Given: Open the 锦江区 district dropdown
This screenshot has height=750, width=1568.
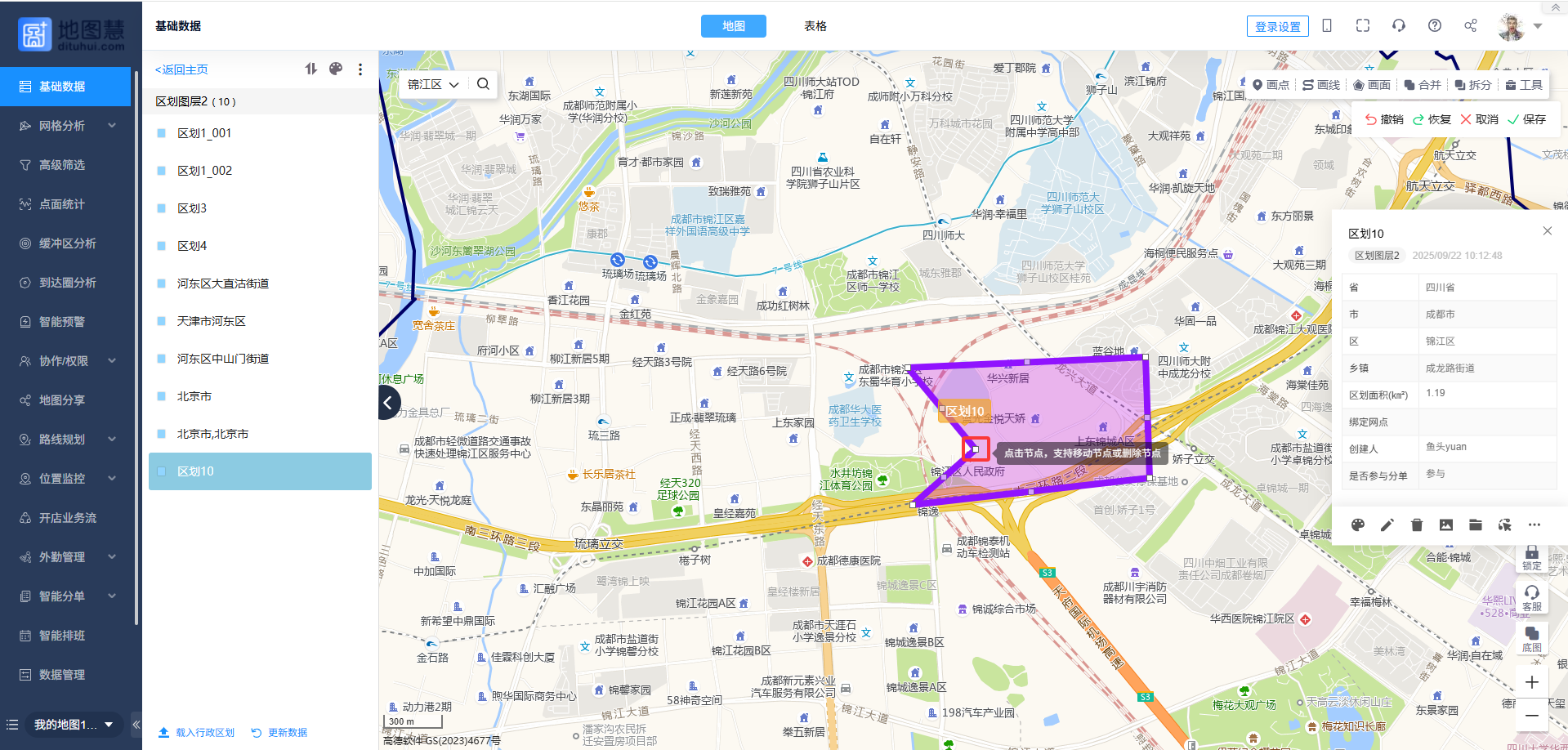Looking at the screenshot, I should pyautogui.click(x=433, y=84).
